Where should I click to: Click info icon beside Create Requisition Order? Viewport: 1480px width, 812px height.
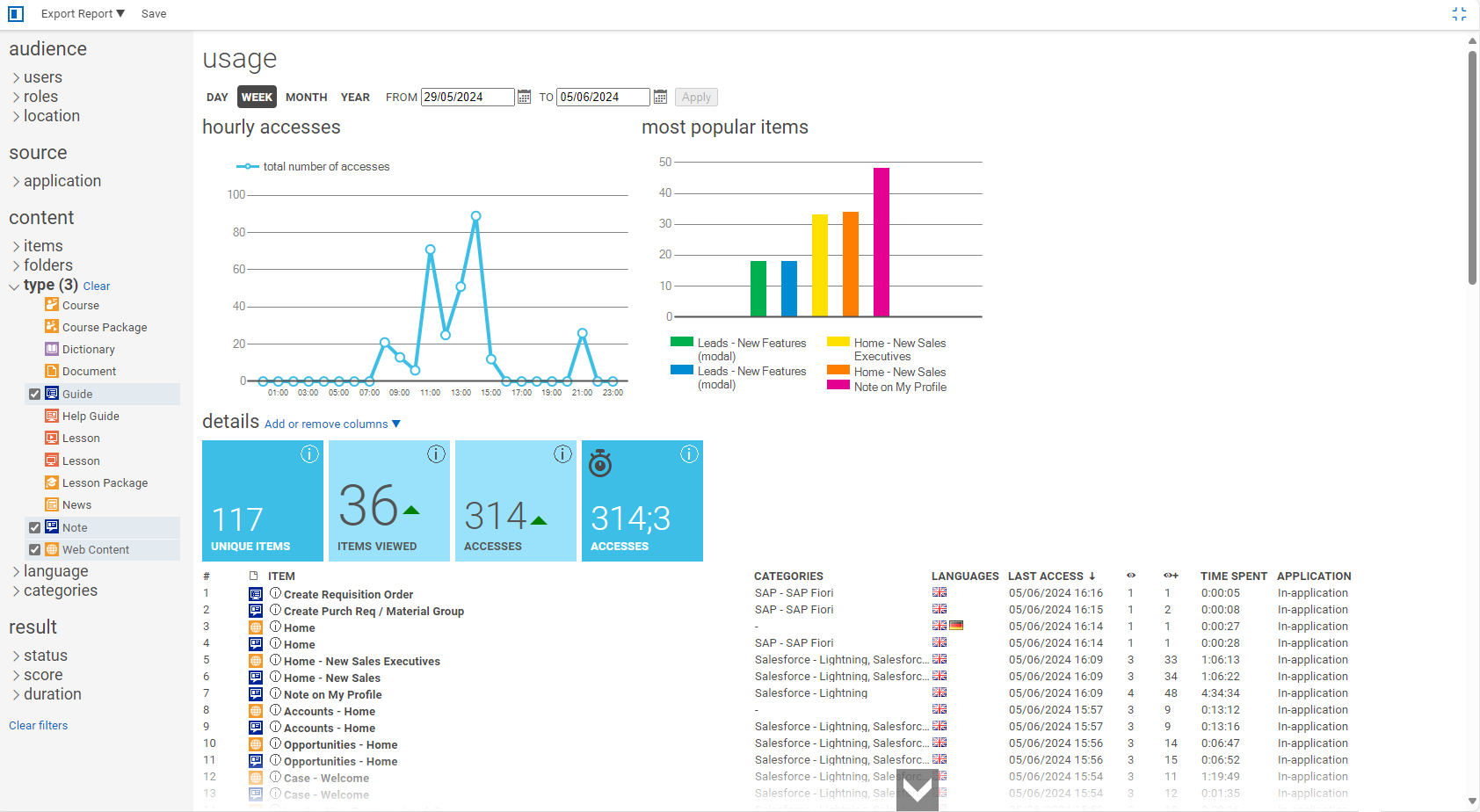coord(275,594)
